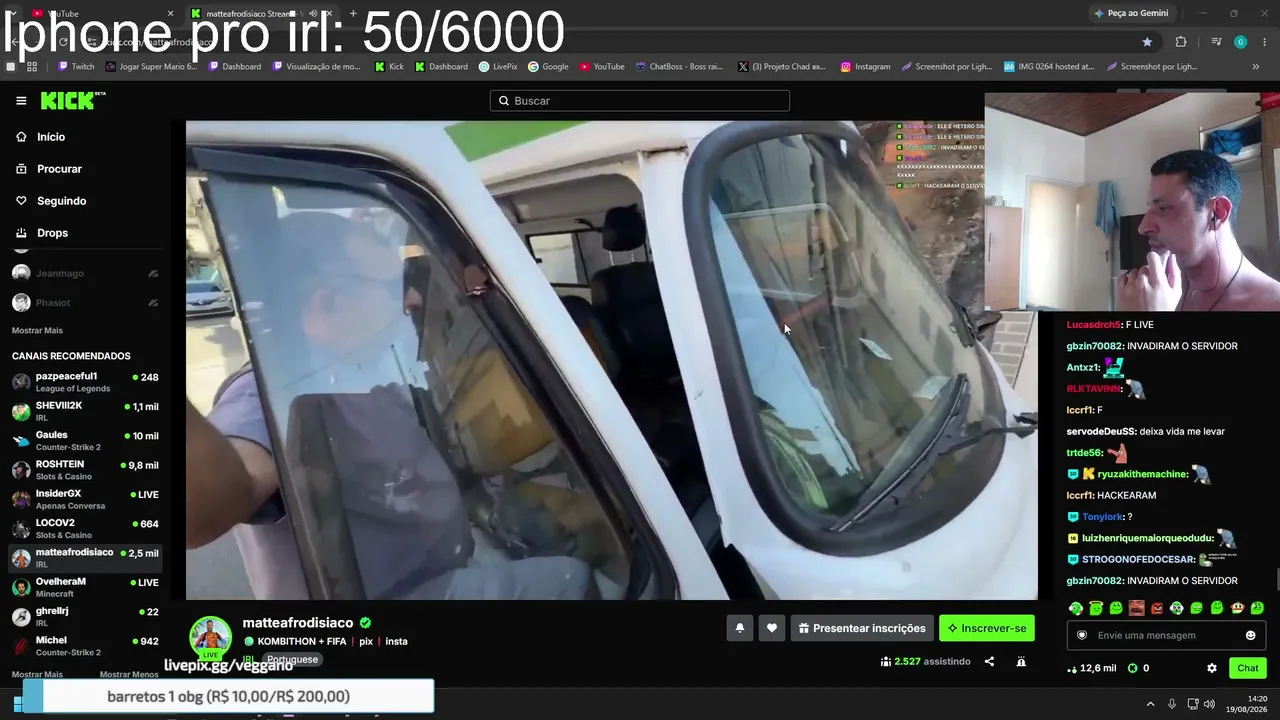Open chat settings gear
1280x720 pixels.
point(1212,668)
